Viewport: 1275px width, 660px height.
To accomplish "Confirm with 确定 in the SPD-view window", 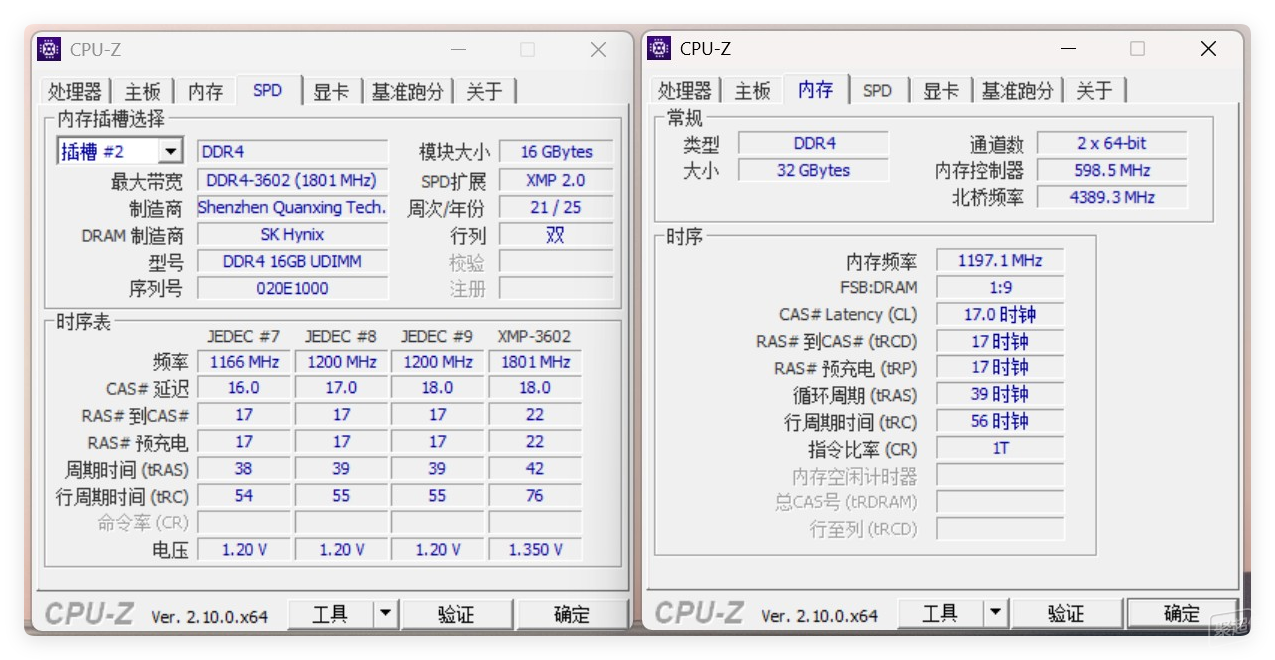I will pyautogui.click(x=572, y=614).
